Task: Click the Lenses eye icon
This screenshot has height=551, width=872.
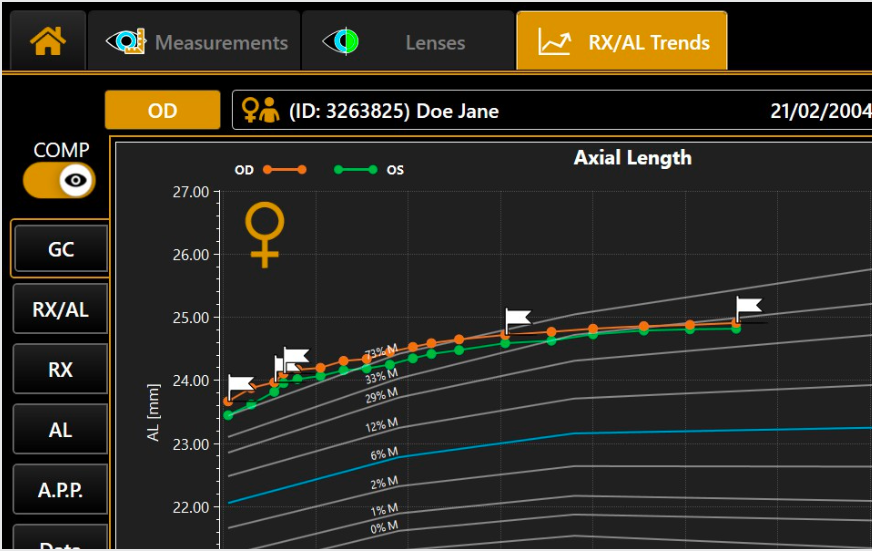Action: pyautogui.click(x=340, y=42)
